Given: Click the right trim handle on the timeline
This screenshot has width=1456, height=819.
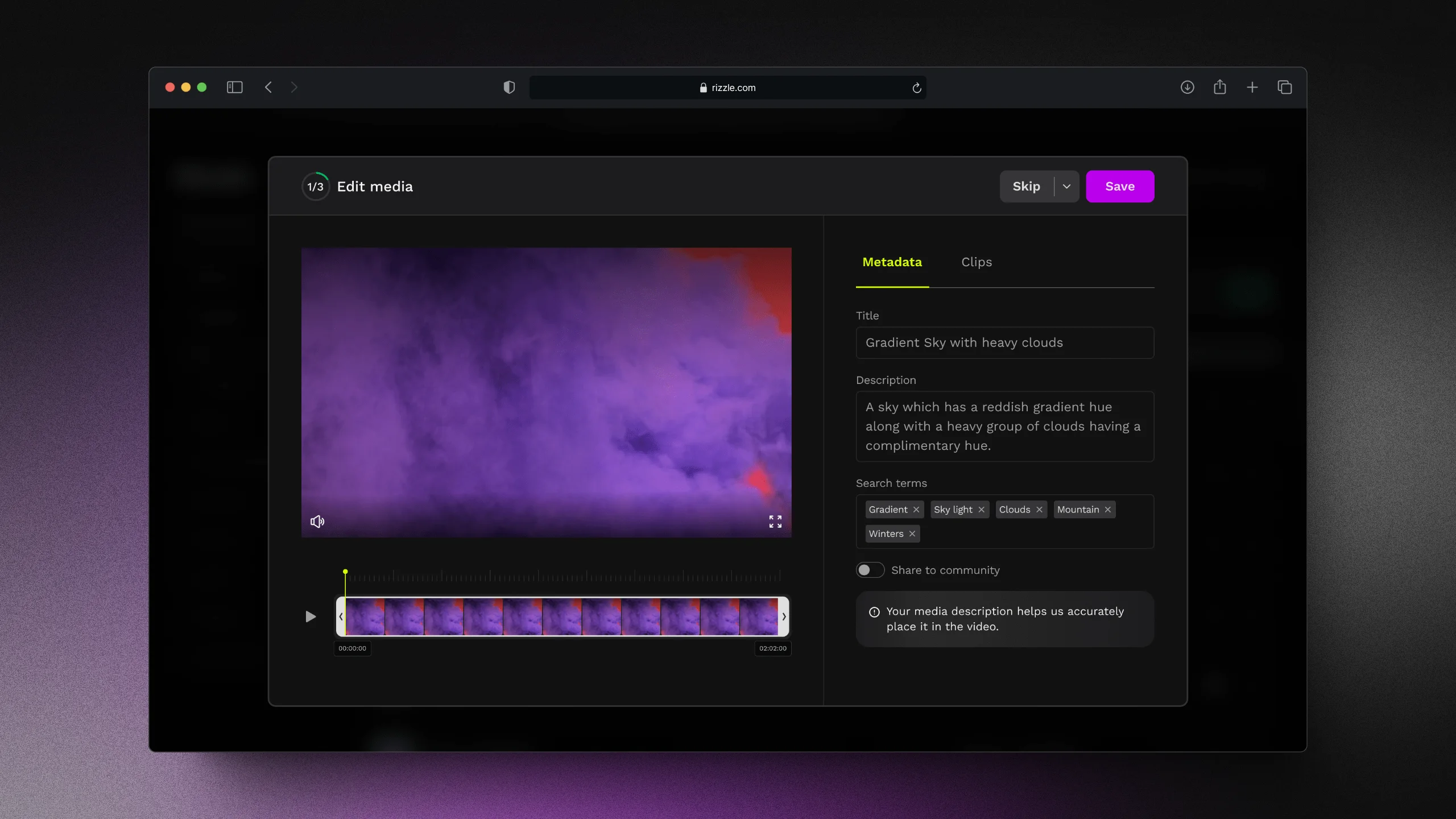Looking at the screenshot, I should 784,617.
